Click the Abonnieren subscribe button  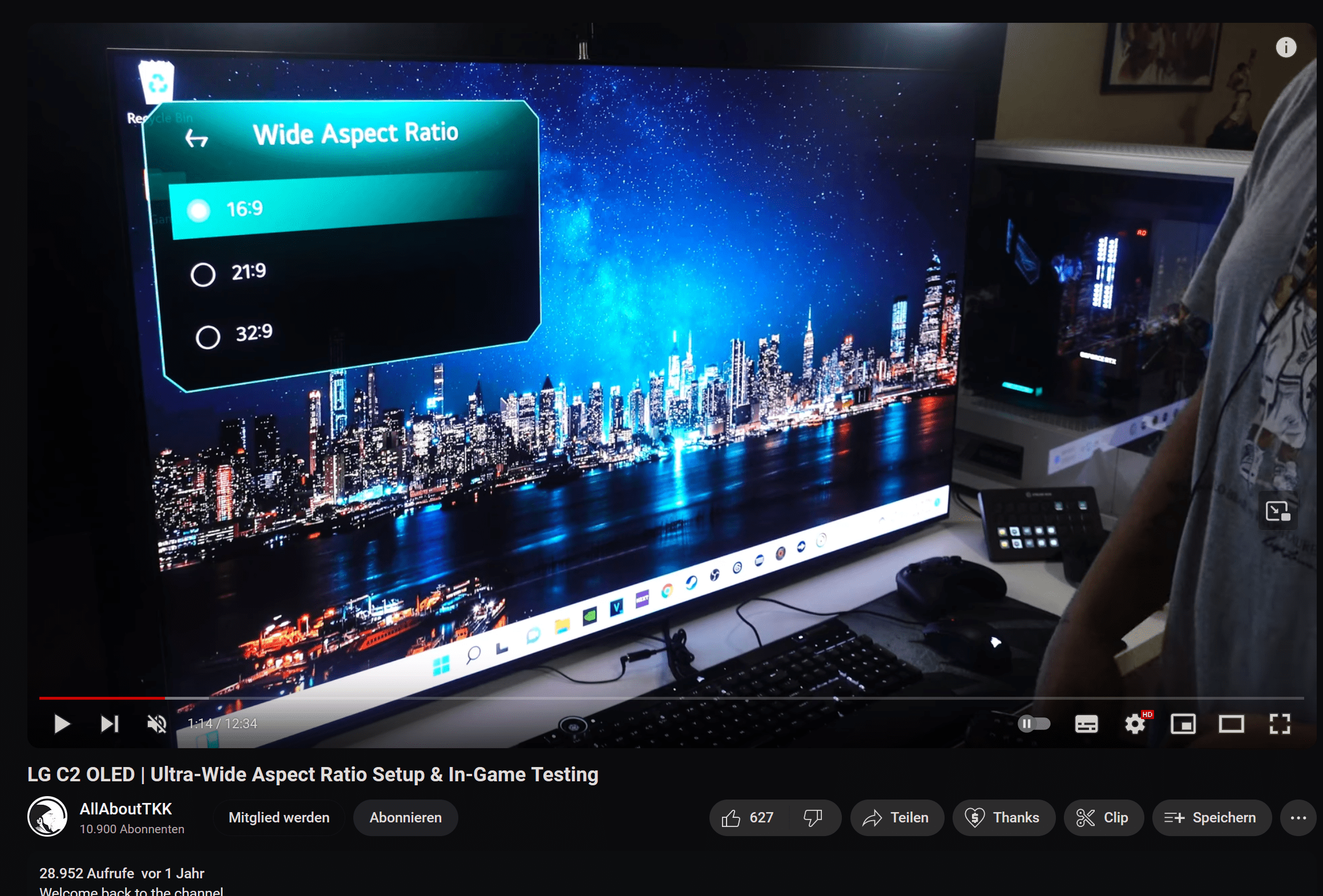[x=406, y=818]
